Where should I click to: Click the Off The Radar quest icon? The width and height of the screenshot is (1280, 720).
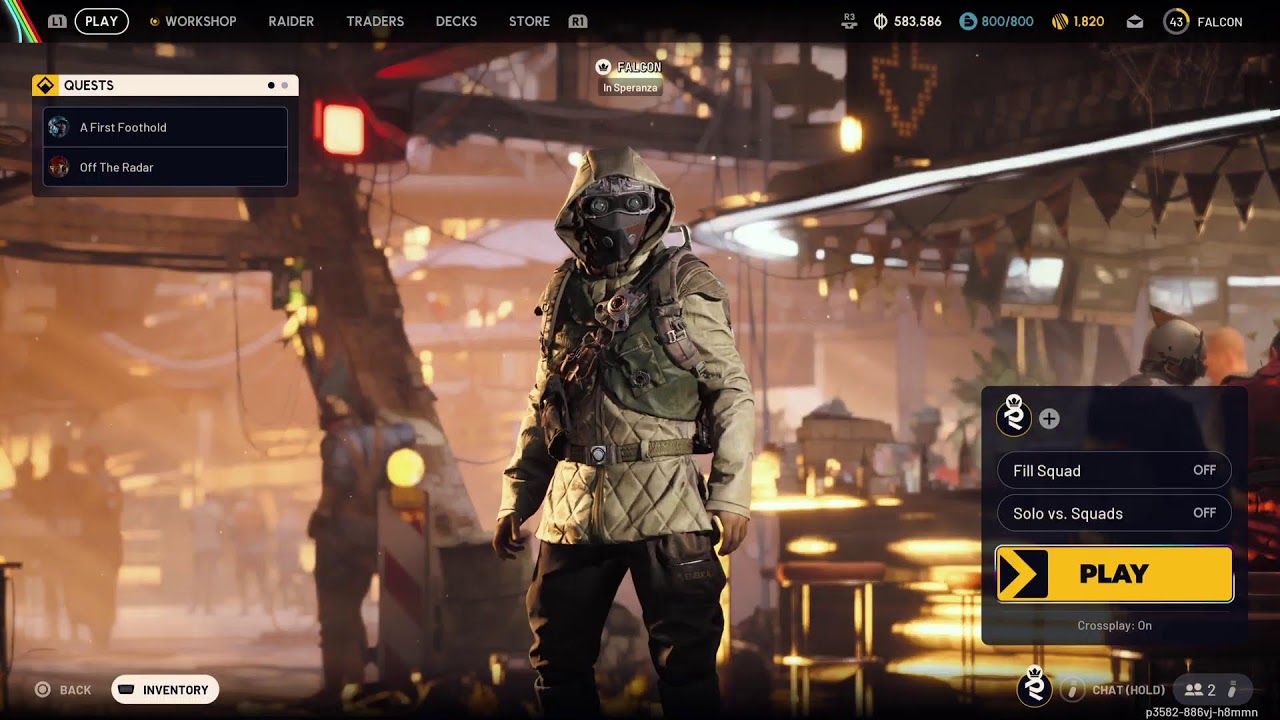coord(59,167)
